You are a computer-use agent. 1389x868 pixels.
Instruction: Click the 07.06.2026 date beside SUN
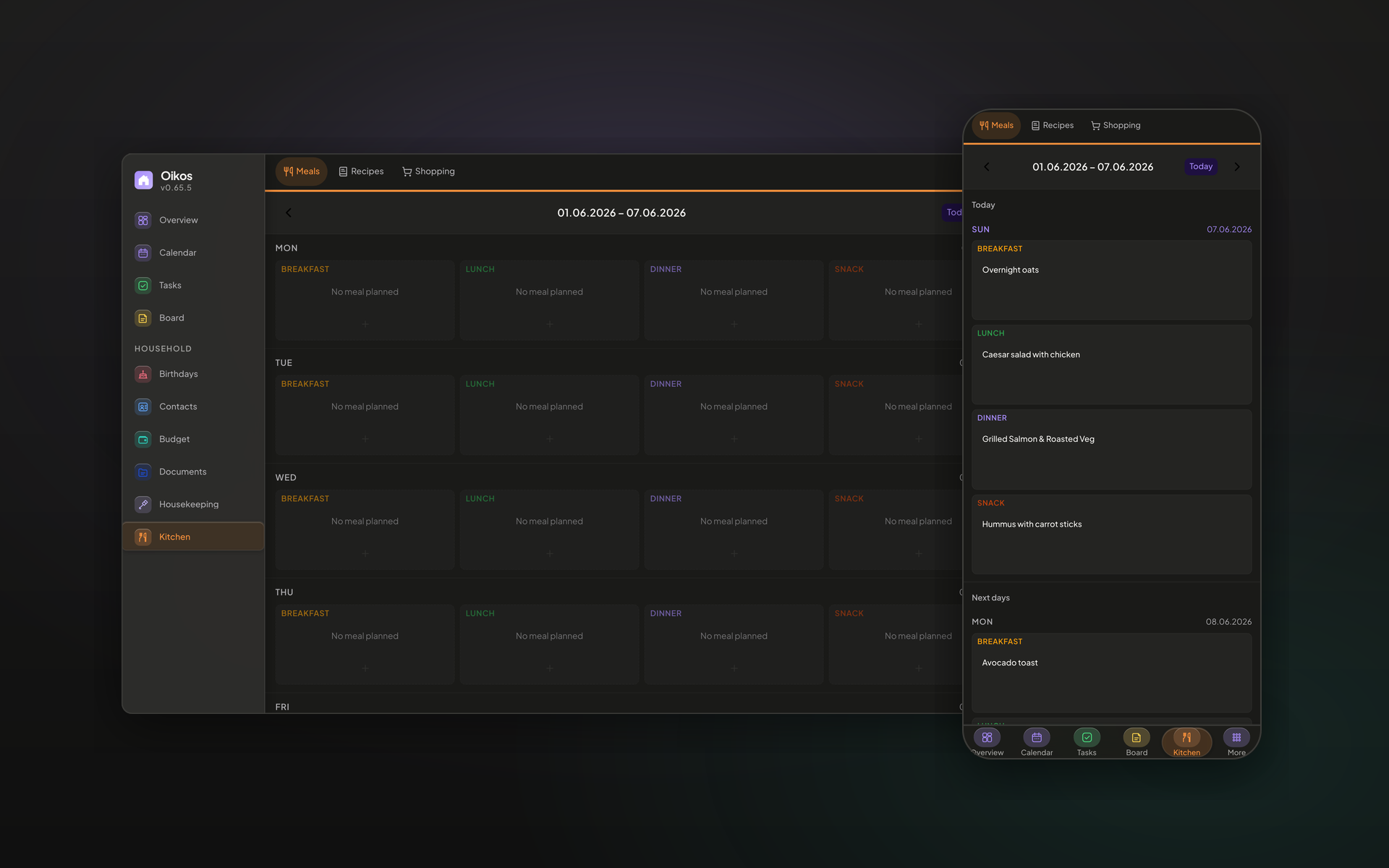tap(1229, 229)
